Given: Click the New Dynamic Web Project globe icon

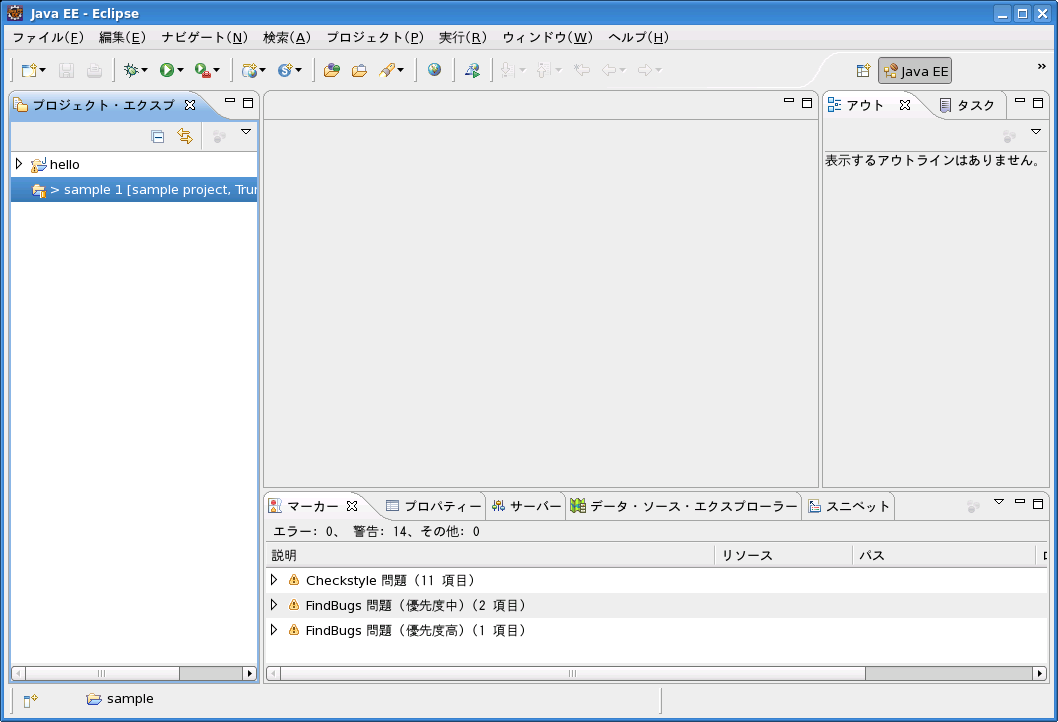Looking at the screenshot, I should [x=250, y=70].
